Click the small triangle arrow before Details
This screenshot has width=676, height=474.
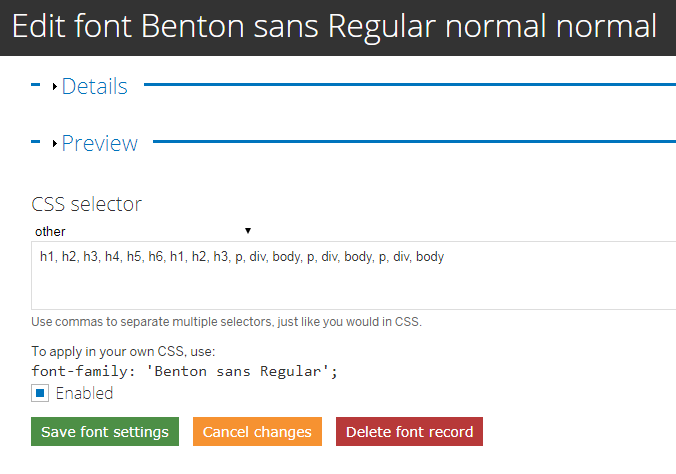click(55, 87)
